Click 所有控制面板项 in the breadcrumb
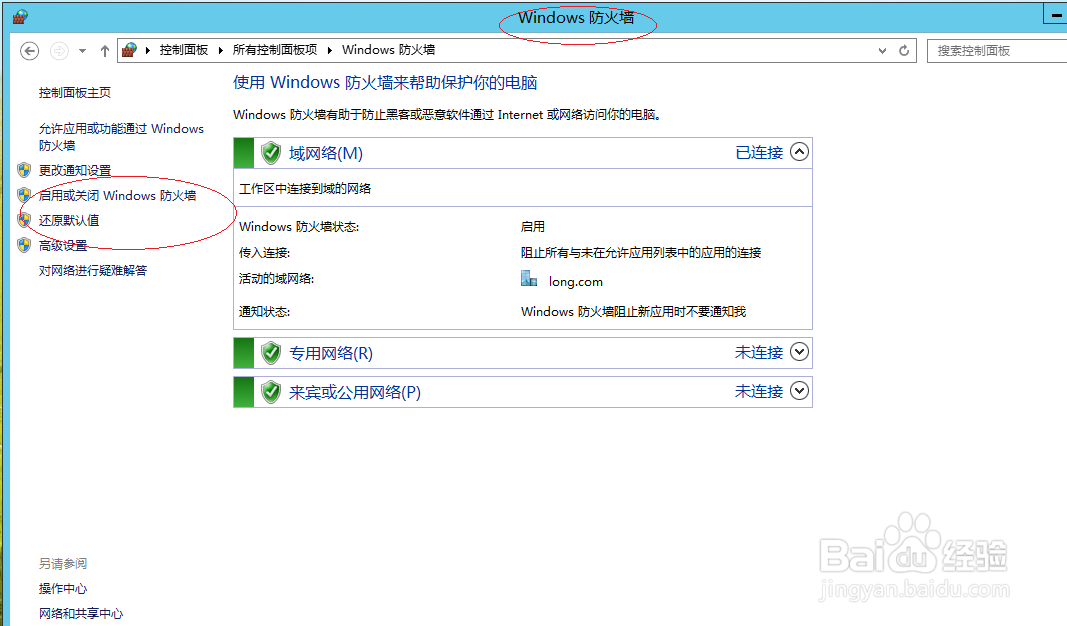Viewport: 1067px width, 626px height. click(275, 50)
